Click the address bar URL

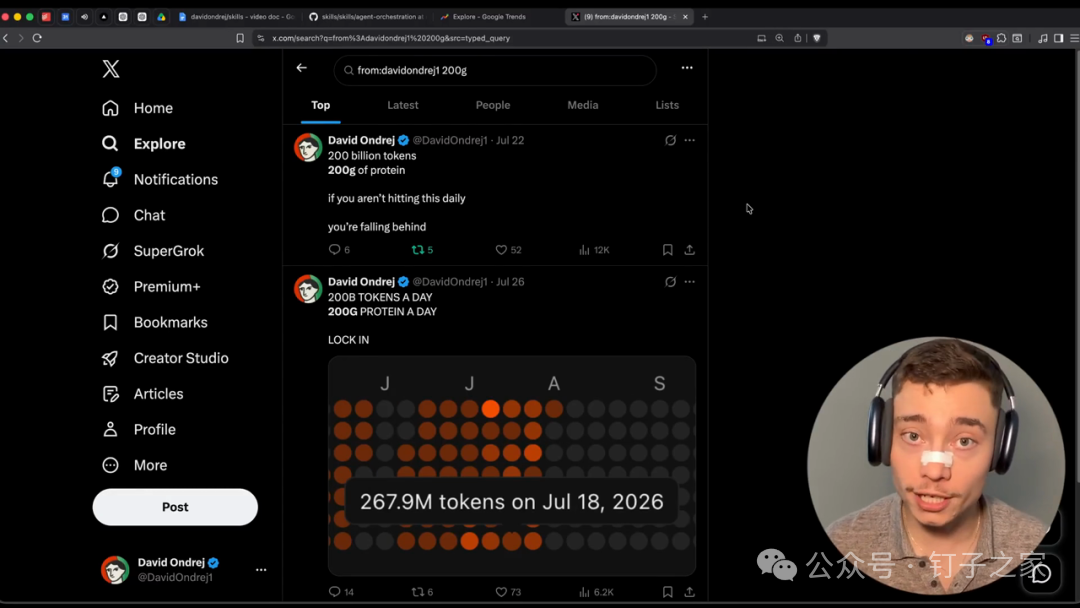point(391,38)
